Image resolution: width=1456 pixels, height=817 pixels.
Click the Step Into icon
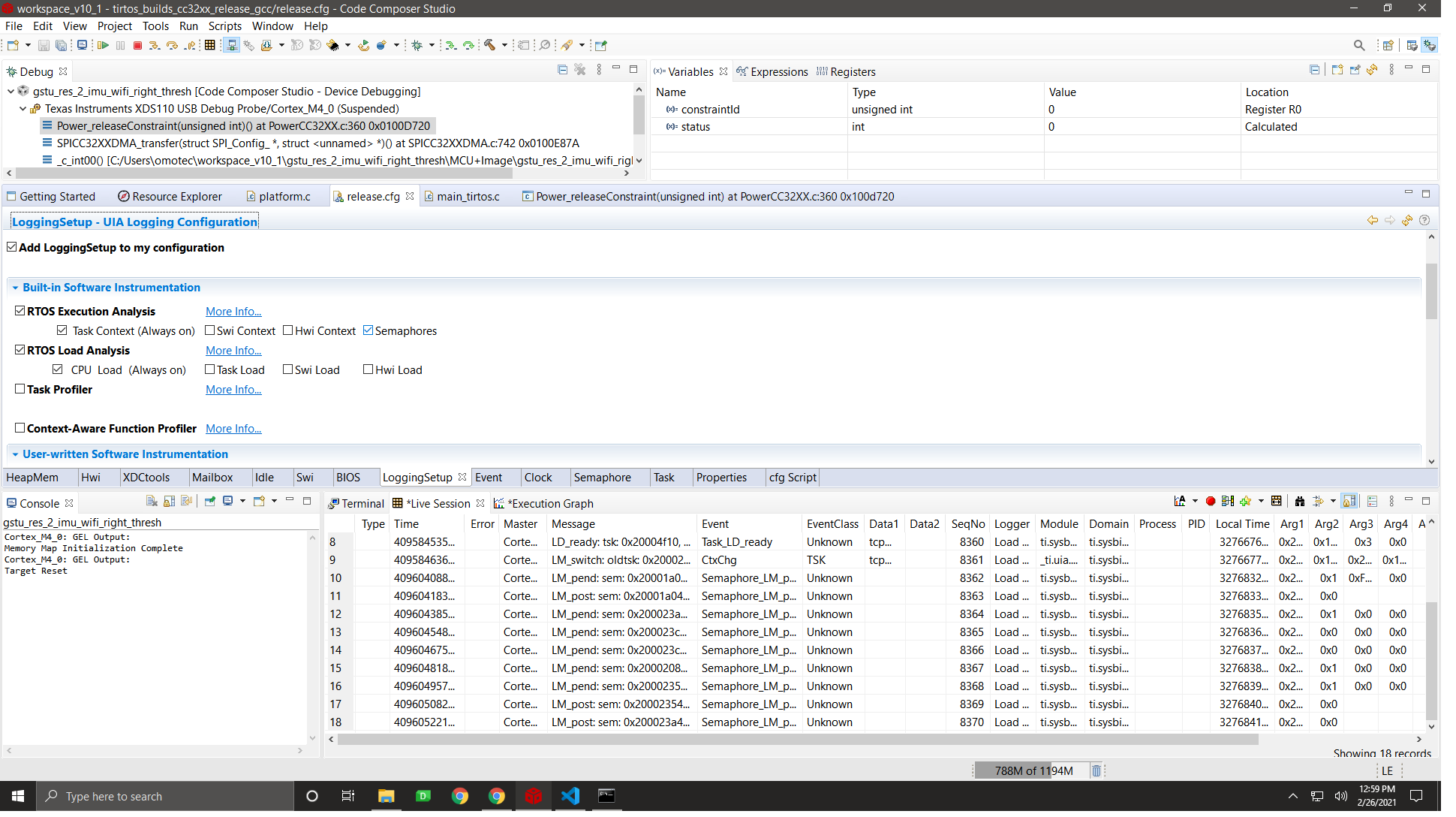(x=155, y=46)
